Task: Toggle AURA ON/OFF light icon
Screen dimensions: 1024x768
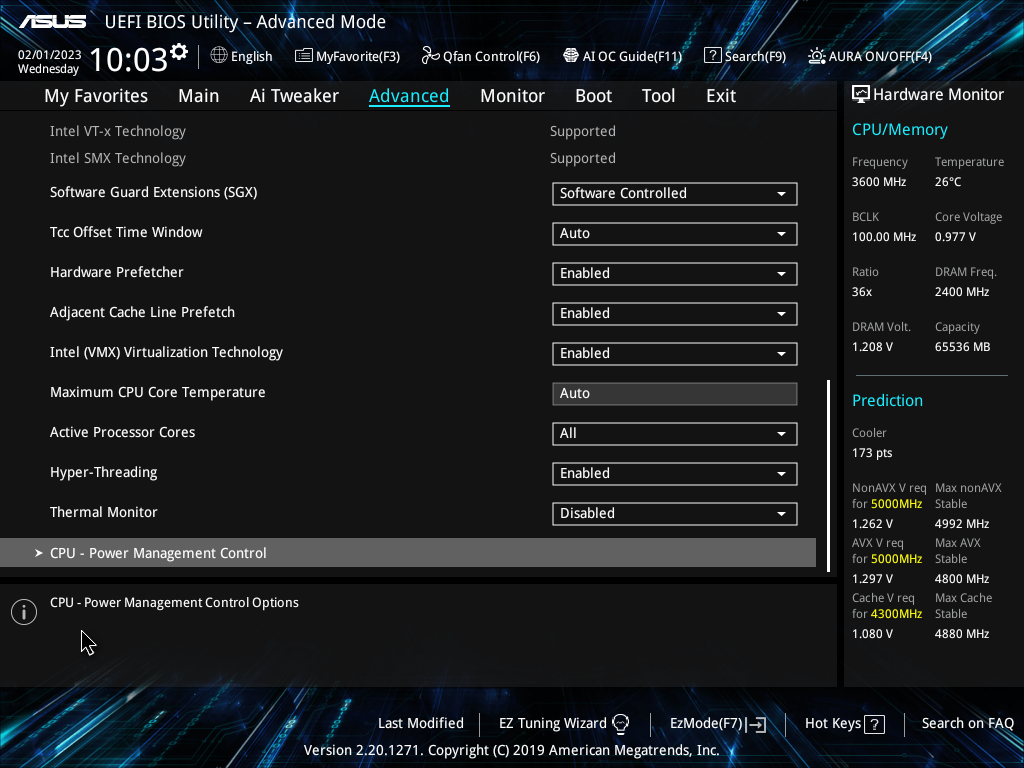Action: point(816,56)
